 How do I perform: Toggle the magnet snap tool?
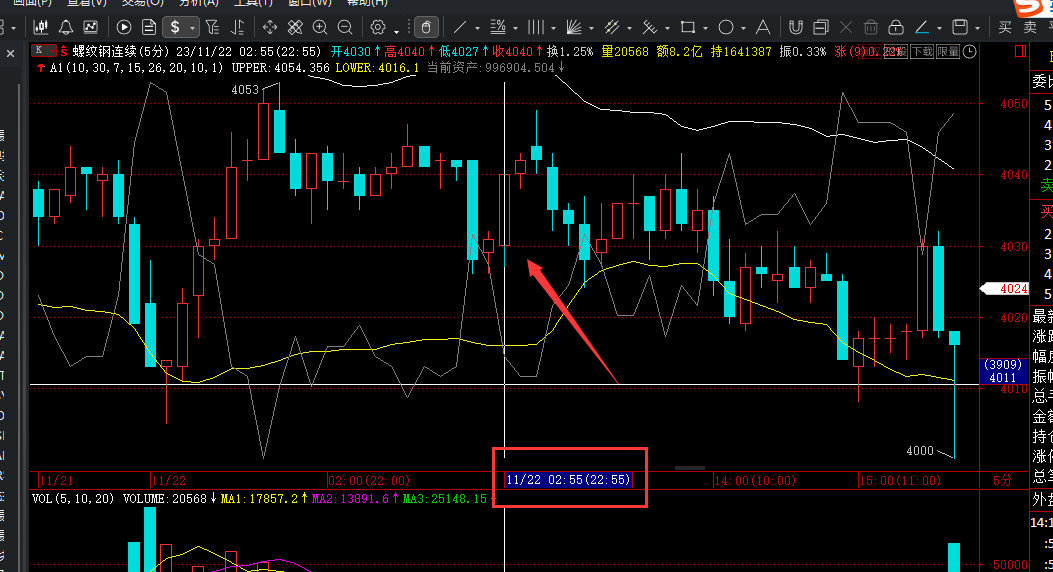(x=796, y=28)
